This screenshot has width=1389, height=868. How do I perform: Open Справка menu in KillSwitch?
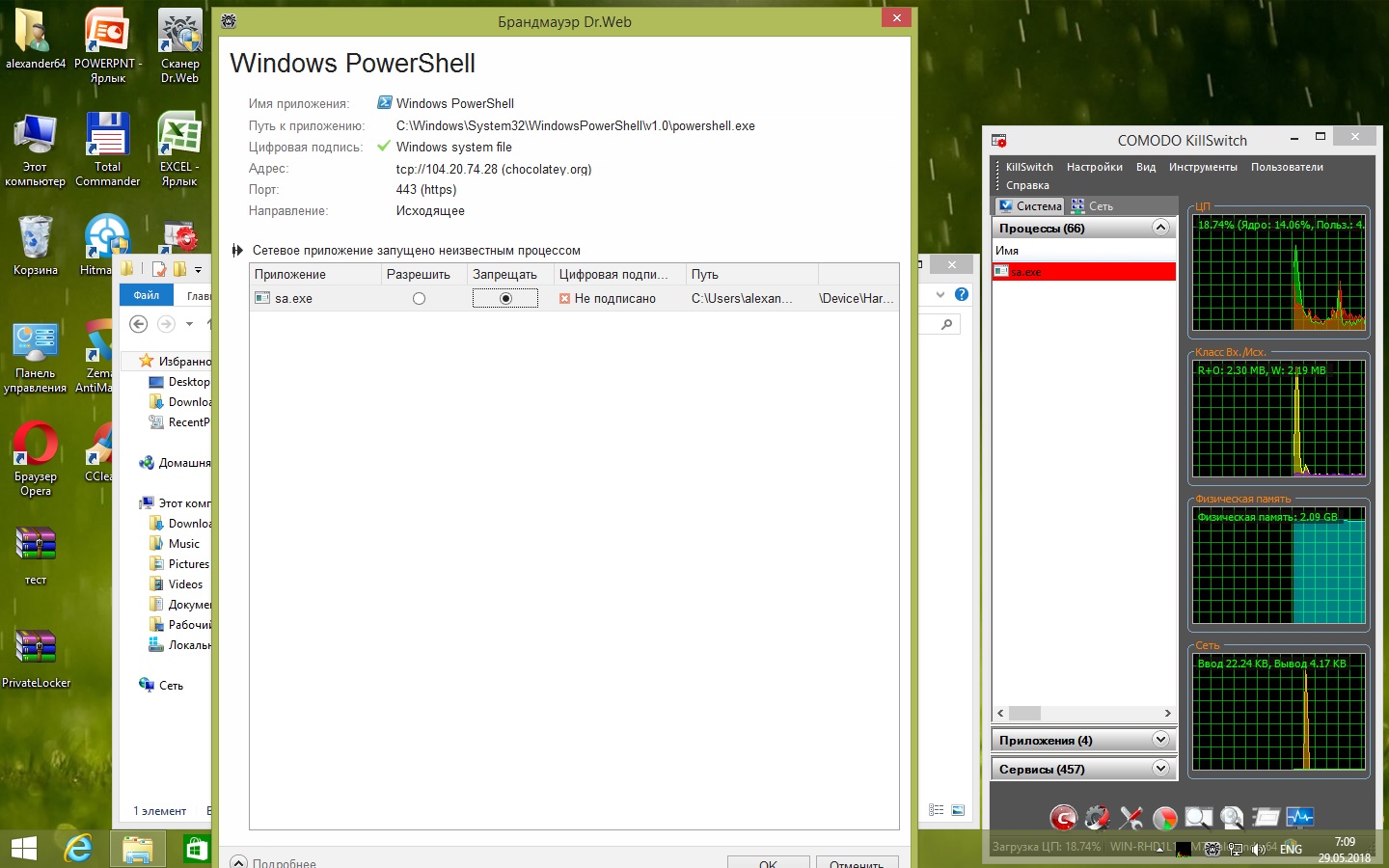[1027, 185]
